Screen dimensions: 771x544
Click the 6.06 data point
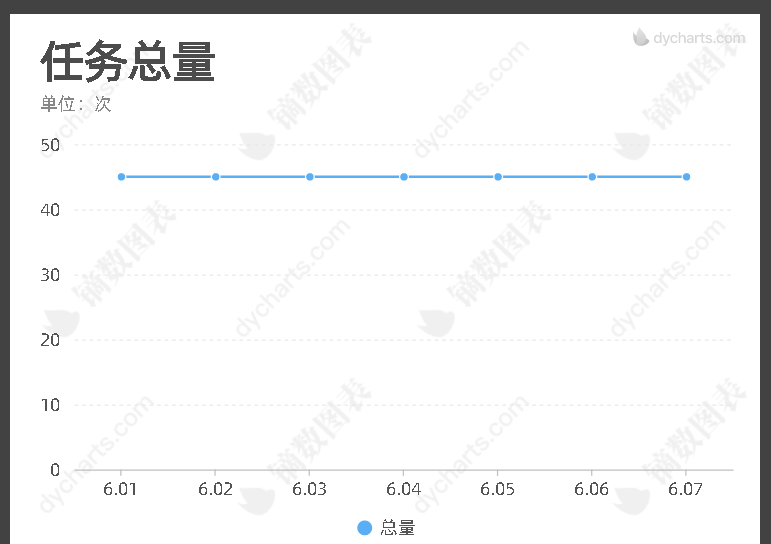(592, 177)
